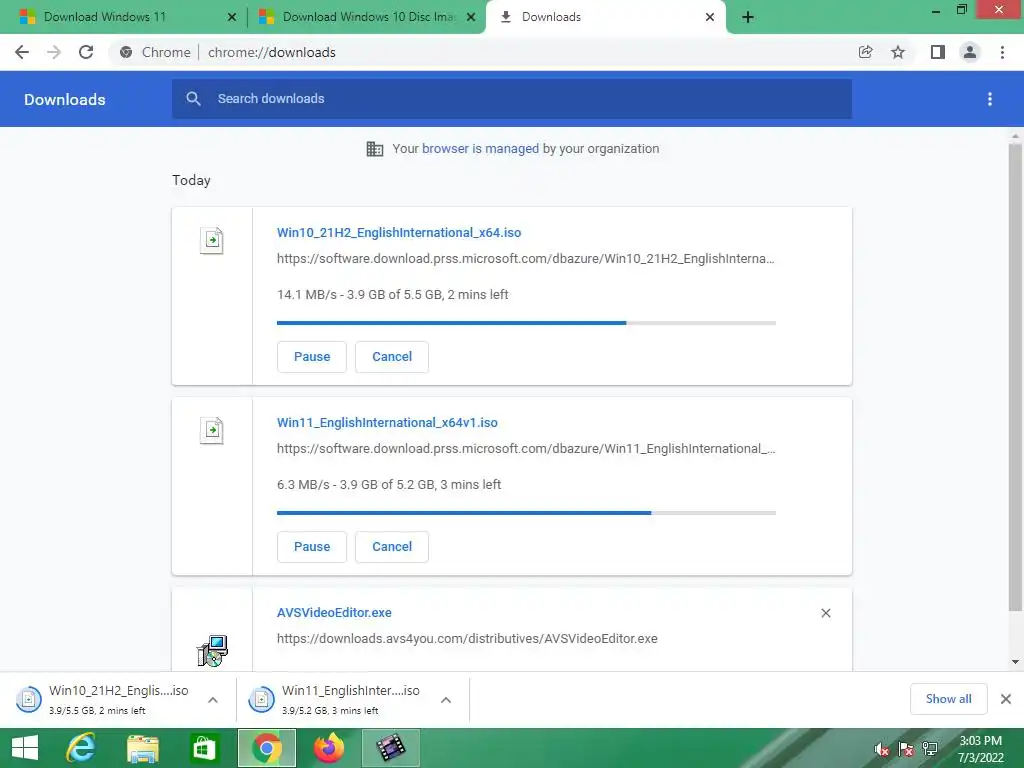The image size is (1024, 768).
Task: Pause the Win11 ISO download
Action: (x=312, y=547)
